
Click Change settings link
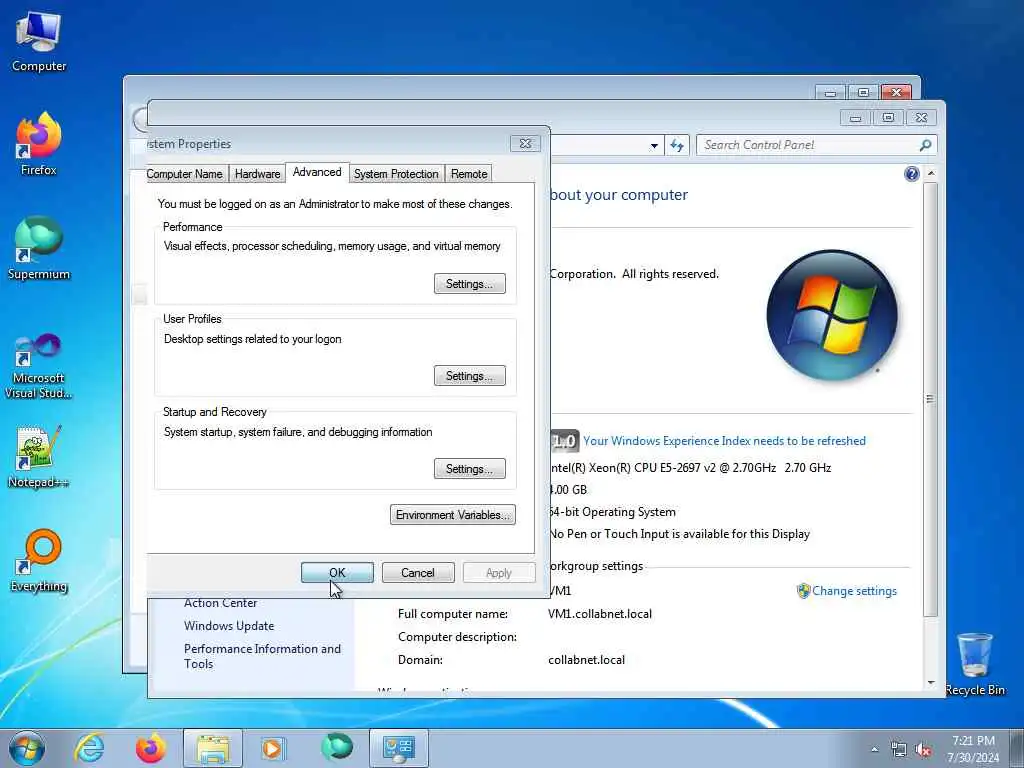pyautogui.click(x=854, y=590)
